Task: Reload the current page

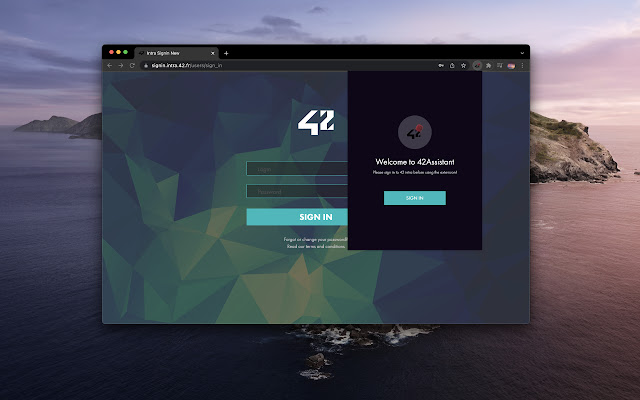Action: [x=132, y=65]
